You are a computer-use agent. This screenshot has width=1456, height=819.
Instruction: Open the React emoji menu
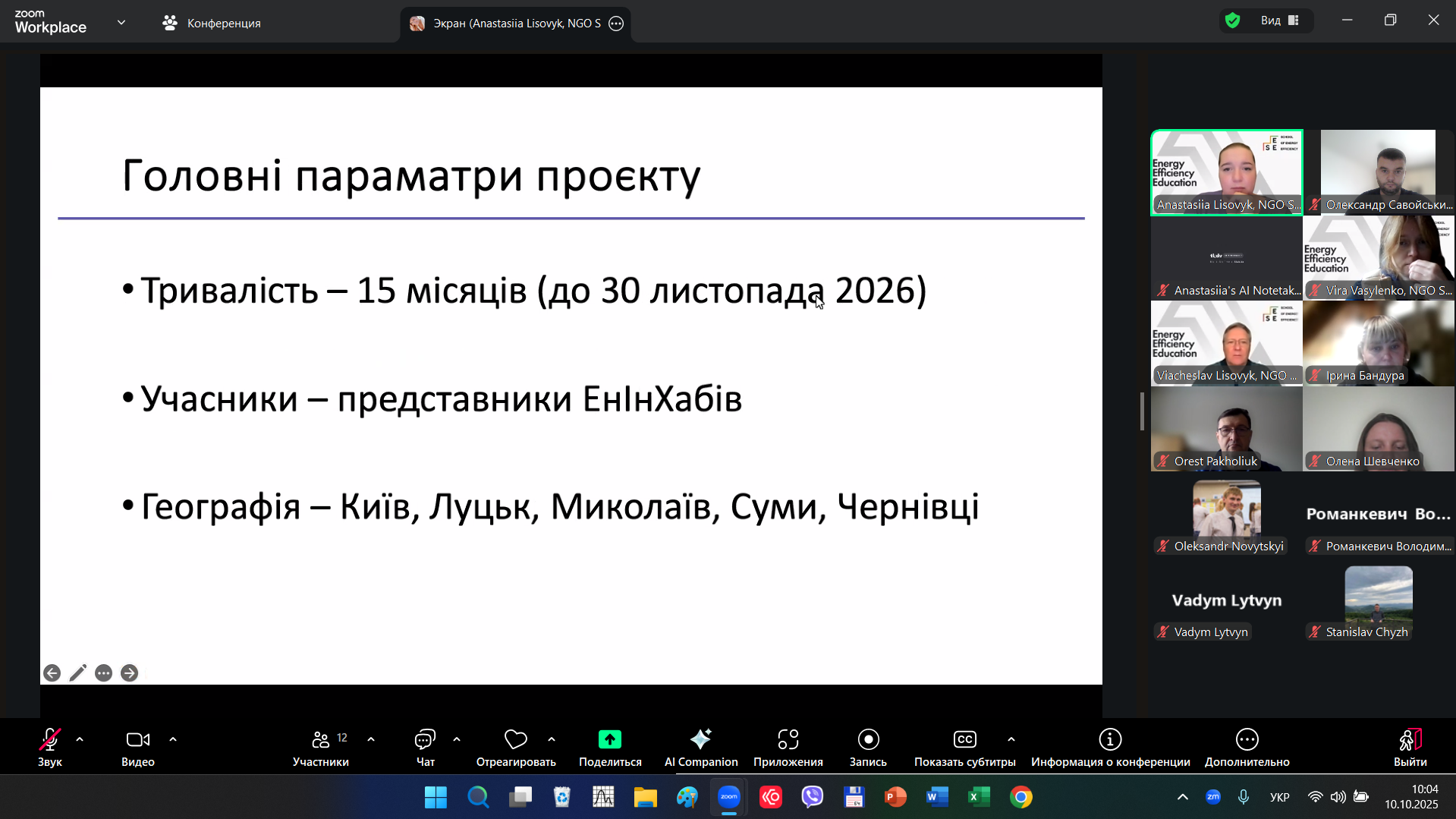[x=515, y=748]
